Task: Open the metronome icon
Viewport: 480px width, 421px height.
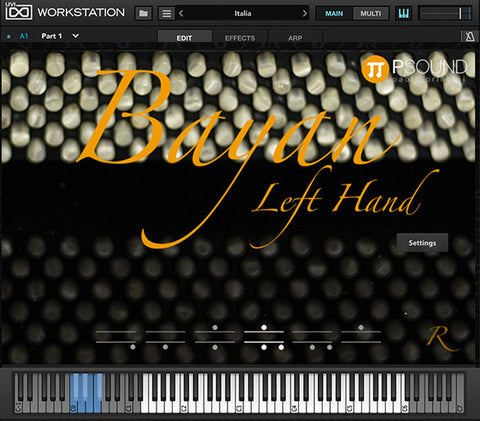Action: pos(470,36)
